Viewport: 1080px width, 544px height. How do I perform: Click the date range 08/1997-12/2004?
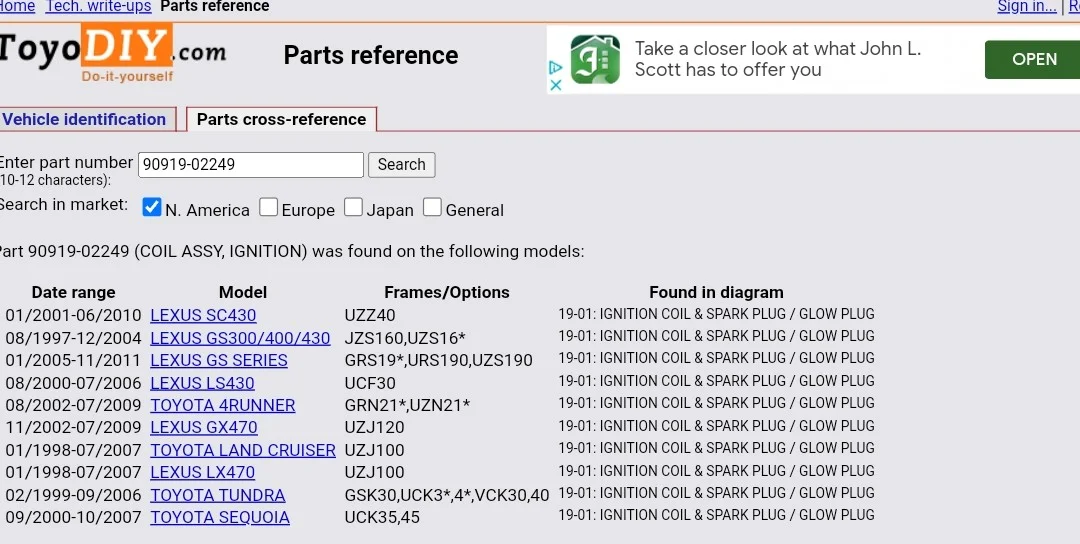74,338
